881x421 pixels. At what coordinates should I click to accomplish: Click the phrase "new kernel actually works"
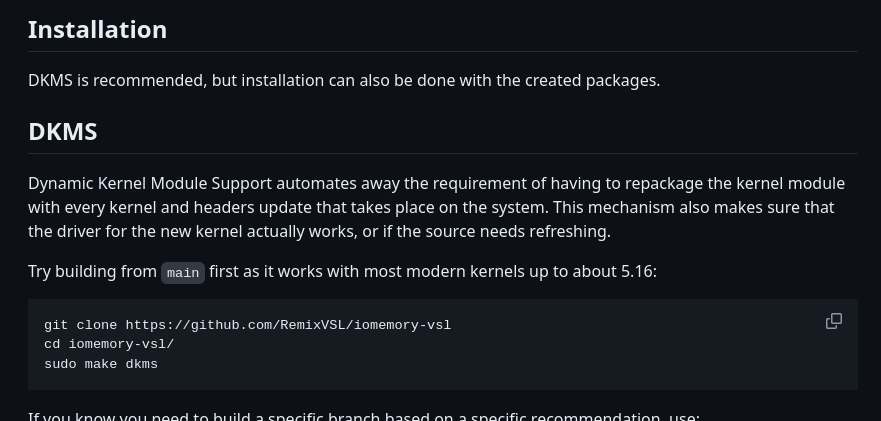(x=259, y=232)
